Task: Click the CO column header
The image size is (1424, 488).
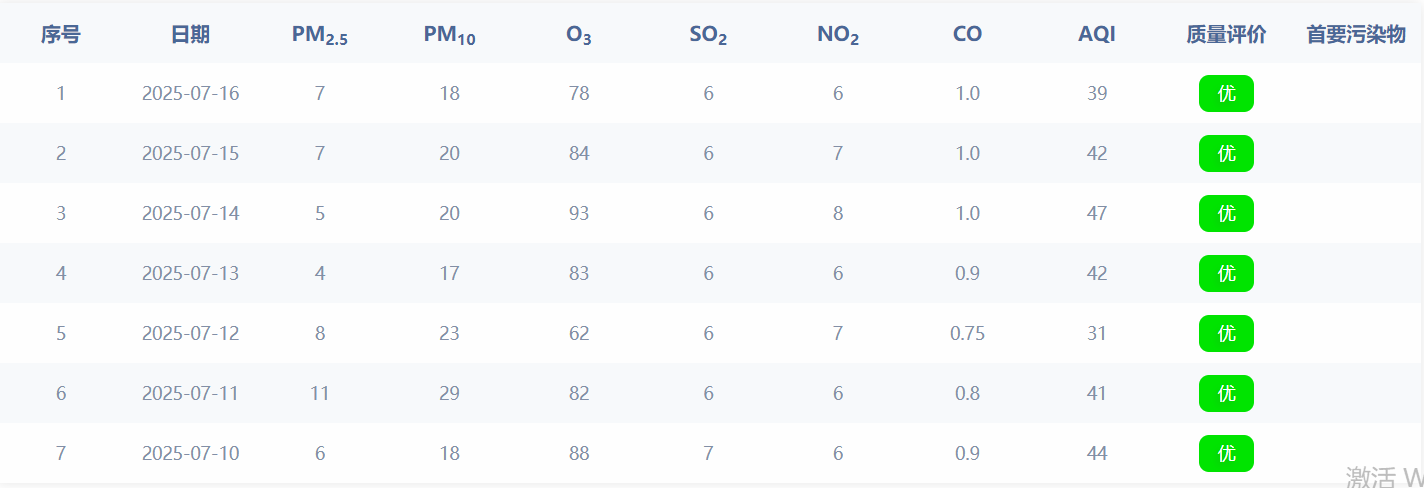Action: point(967,34)
